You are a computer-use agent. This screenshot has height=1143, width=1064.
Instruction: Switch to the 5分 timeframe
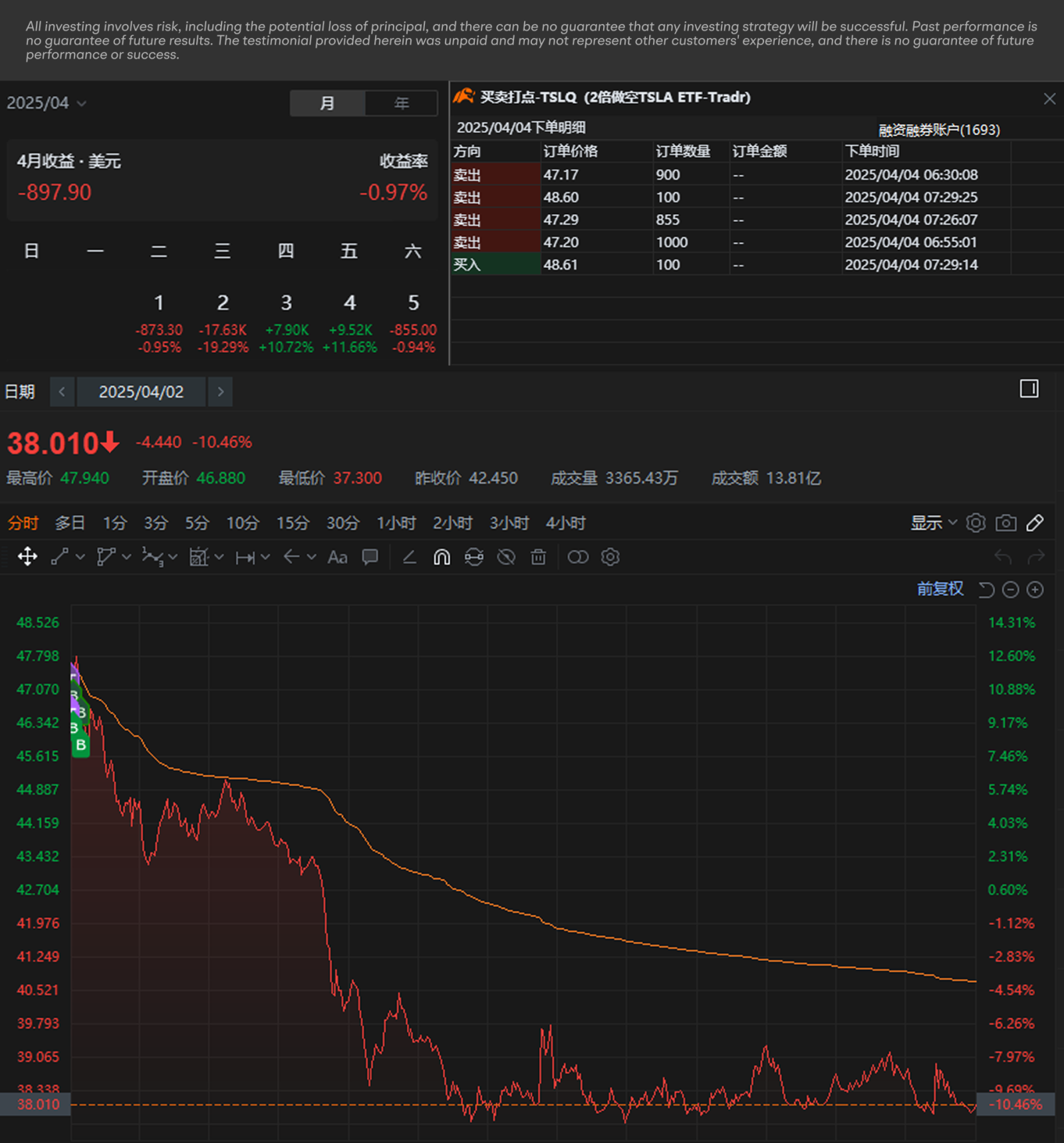[197, 523]
